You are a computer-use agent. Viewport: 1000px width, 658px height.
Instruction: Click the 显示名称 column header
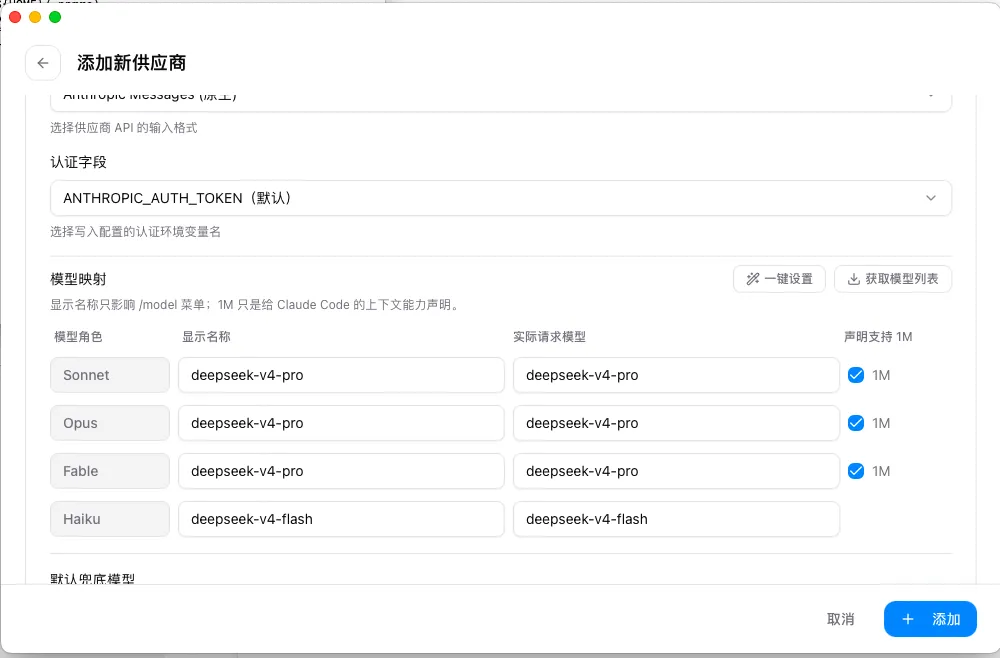(206, 337)
